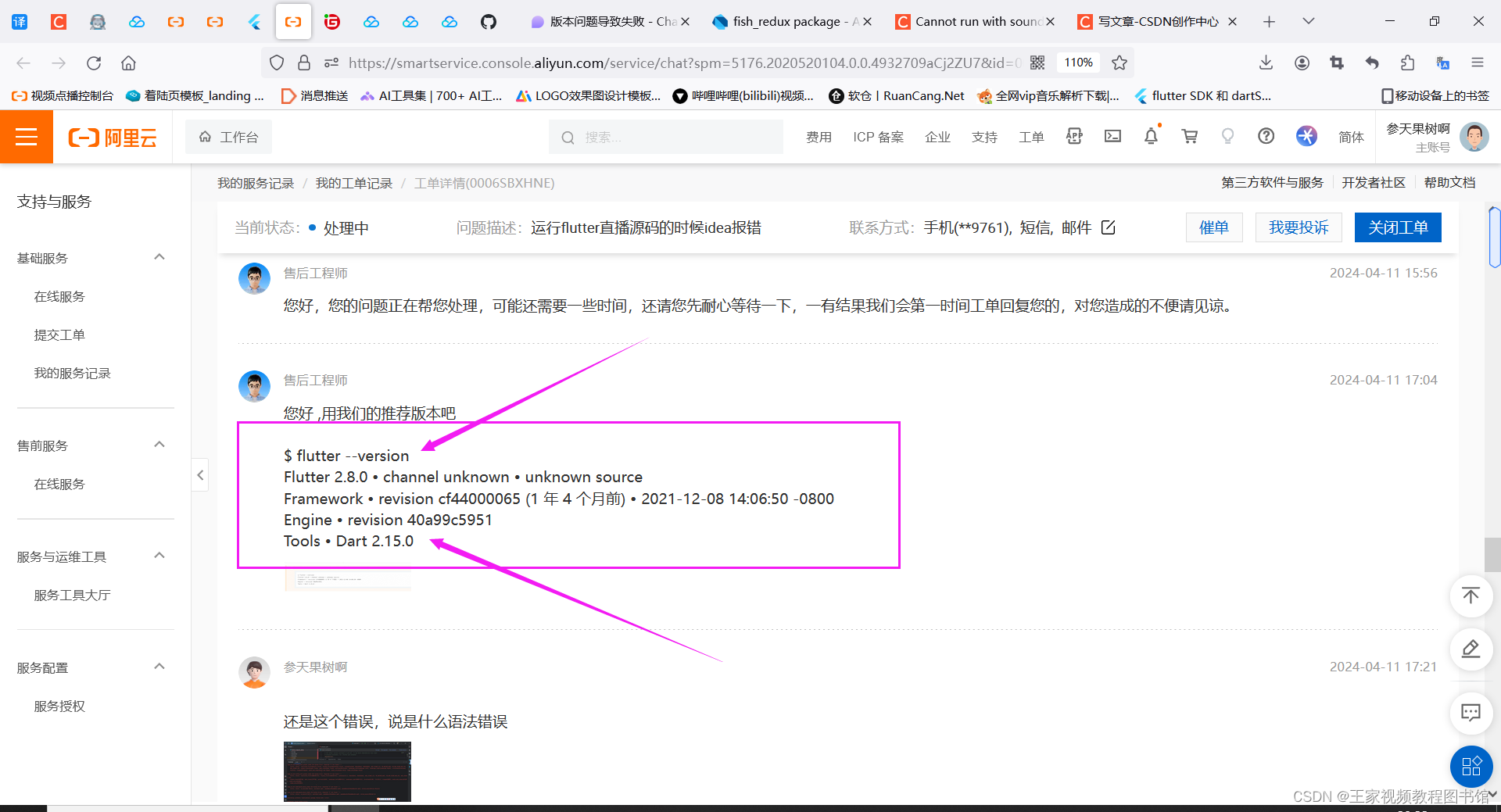Open the shopping cart icon

[x=1189, y=136]
